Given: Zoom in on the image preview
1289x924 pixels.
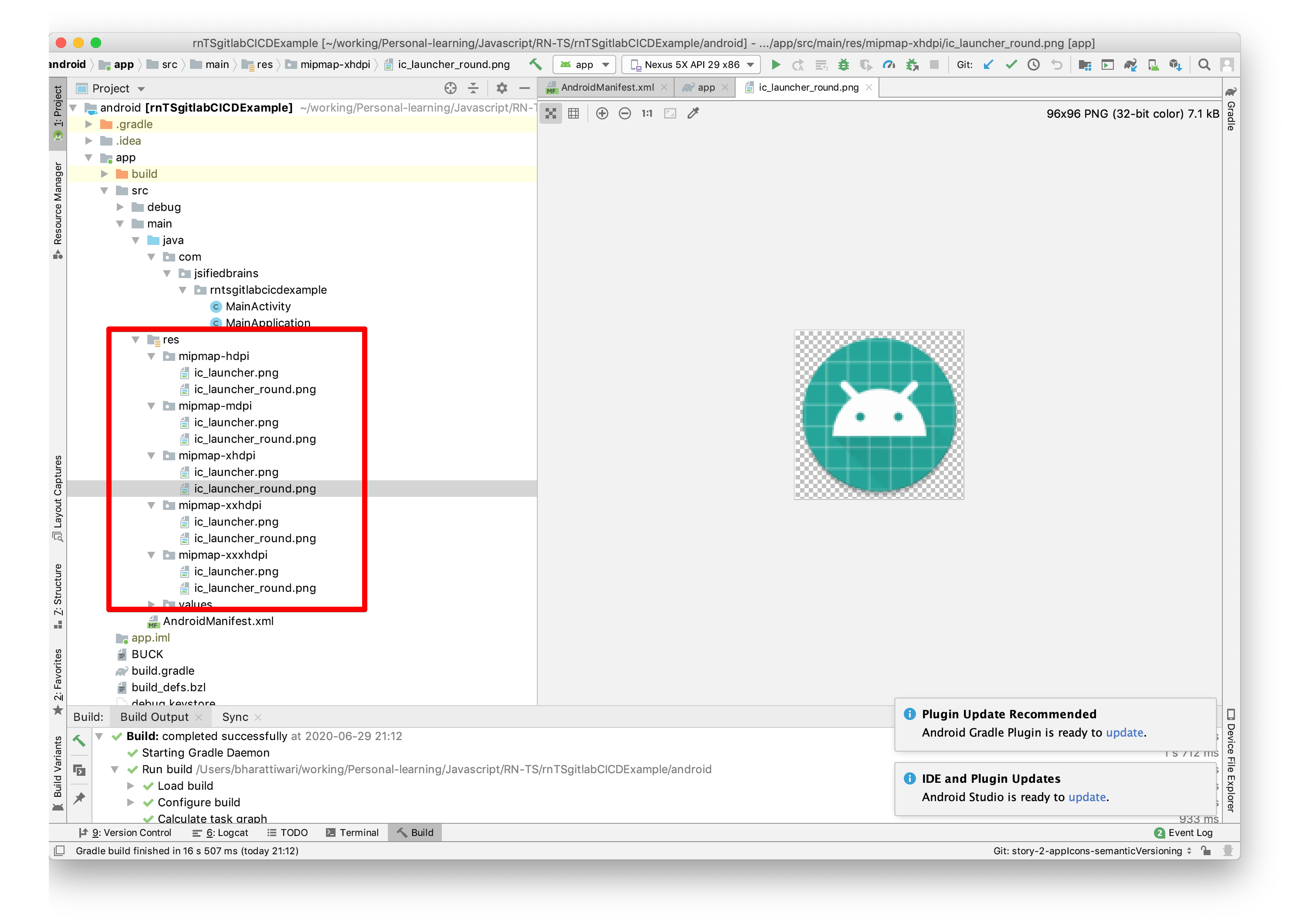Looking at the screenshot, I should click(x=602, y=113).
